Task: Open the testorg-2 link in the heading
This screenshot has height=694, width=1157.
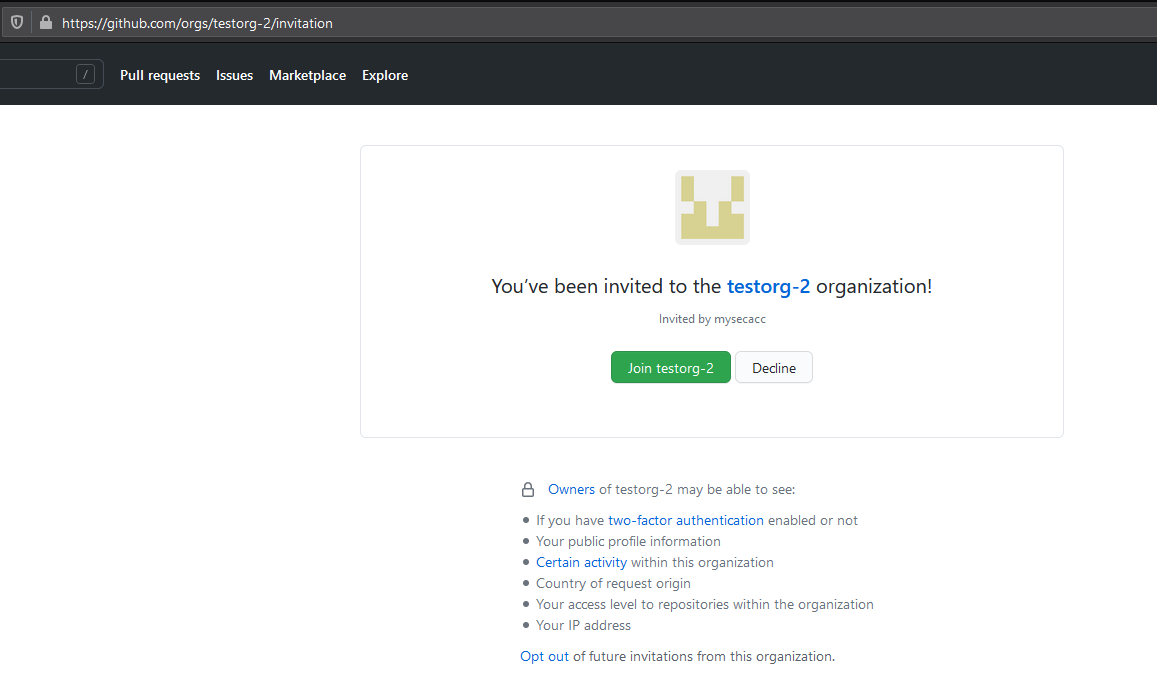Action: (x=768, y=286)
